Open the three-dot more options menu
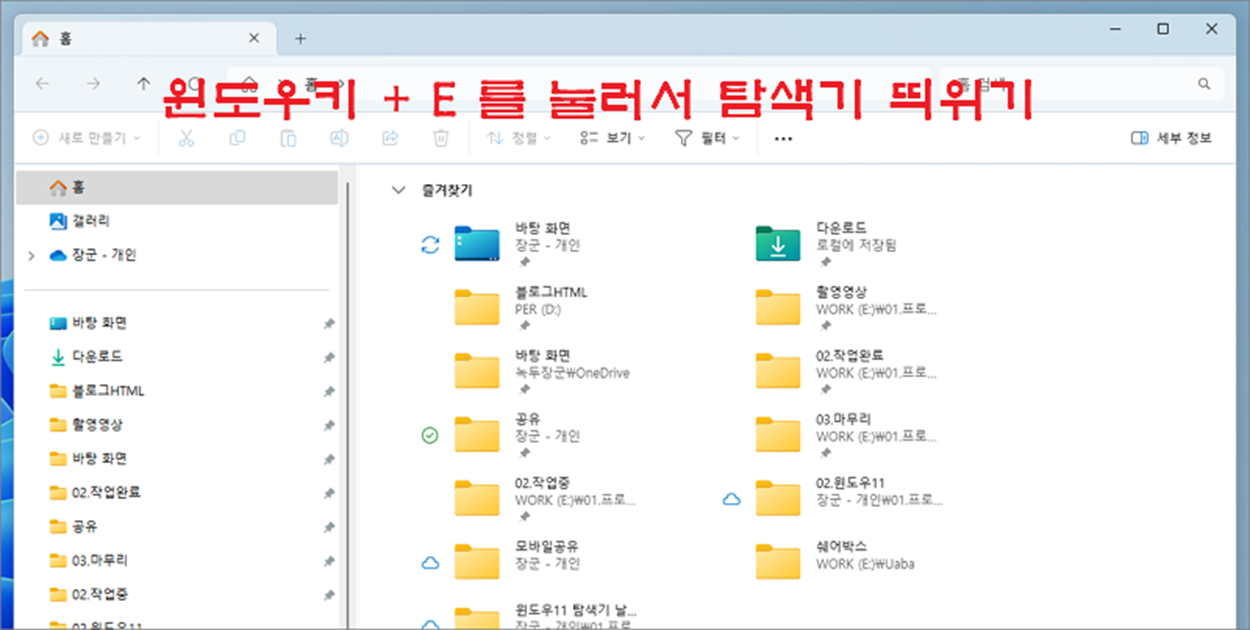Viewport: 1250px width, 630px height. [x=783, y=139]
